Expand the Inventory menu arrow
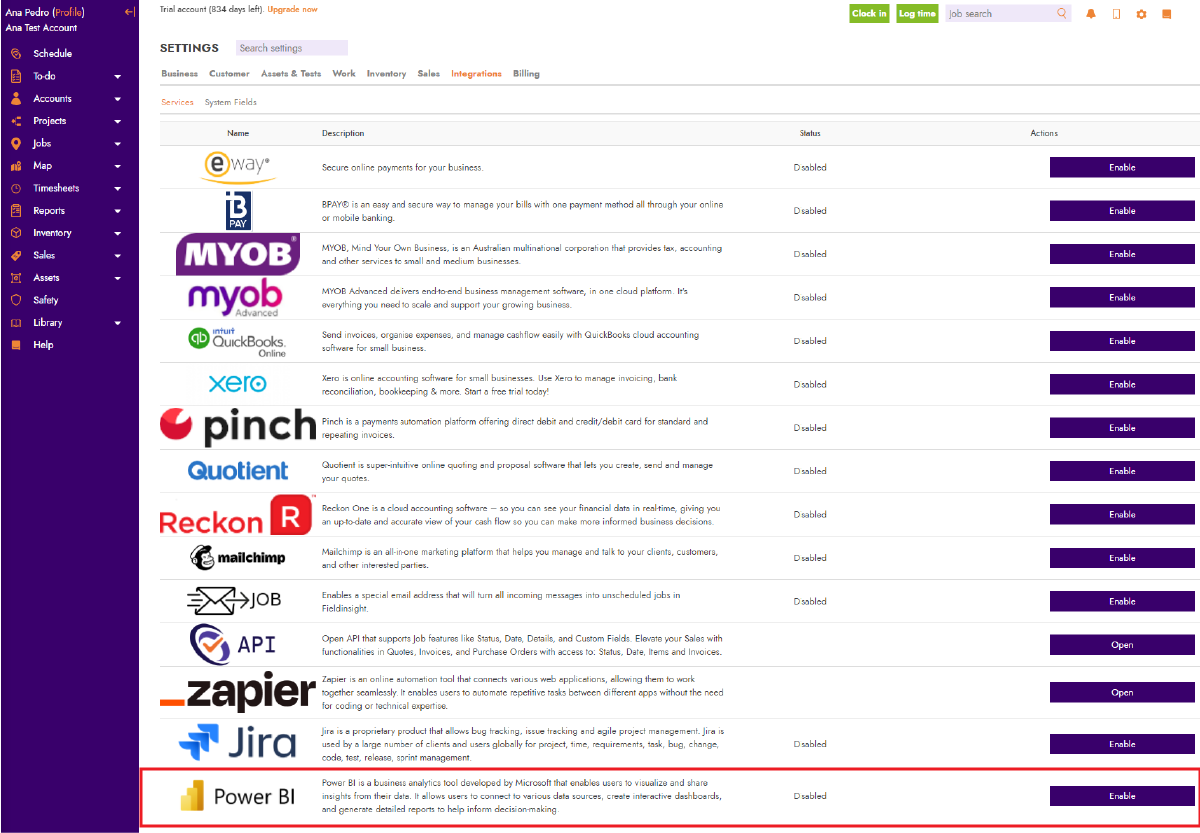 tap(118, 233)
